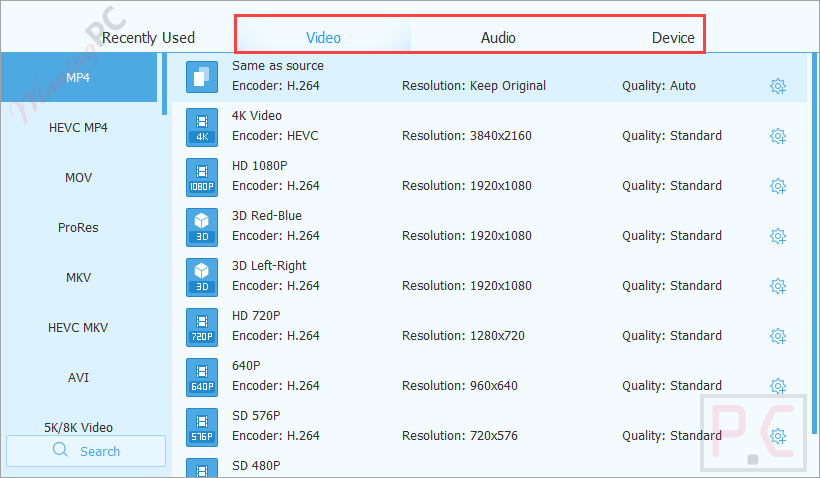
Task: Click 'Quality: Auto' text
Action: coord(658,86)
